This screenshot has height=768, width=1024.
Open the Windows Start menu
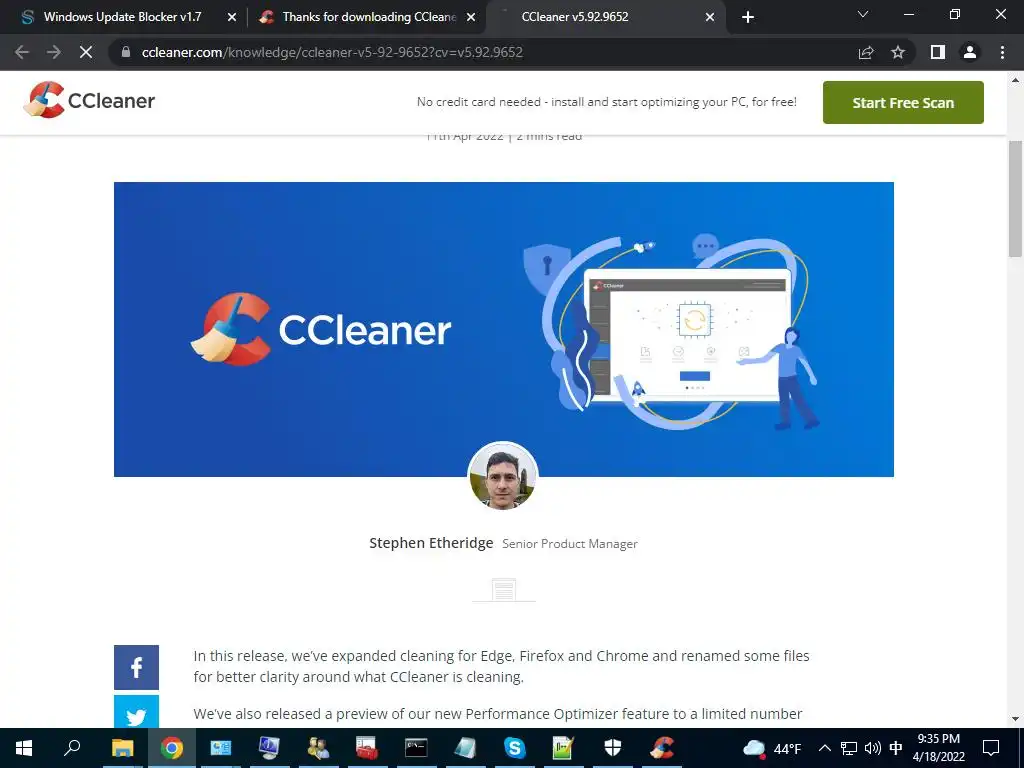coord(24,748)
